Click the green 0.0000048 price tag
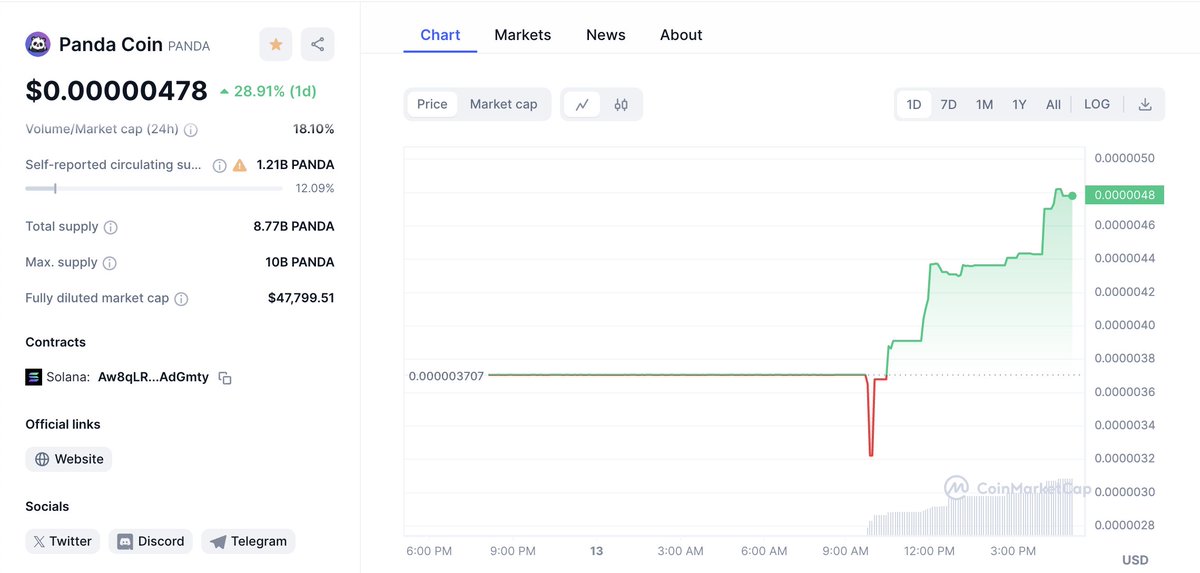Screen dimensions: 1200x573 click(x=1125, y=195)
